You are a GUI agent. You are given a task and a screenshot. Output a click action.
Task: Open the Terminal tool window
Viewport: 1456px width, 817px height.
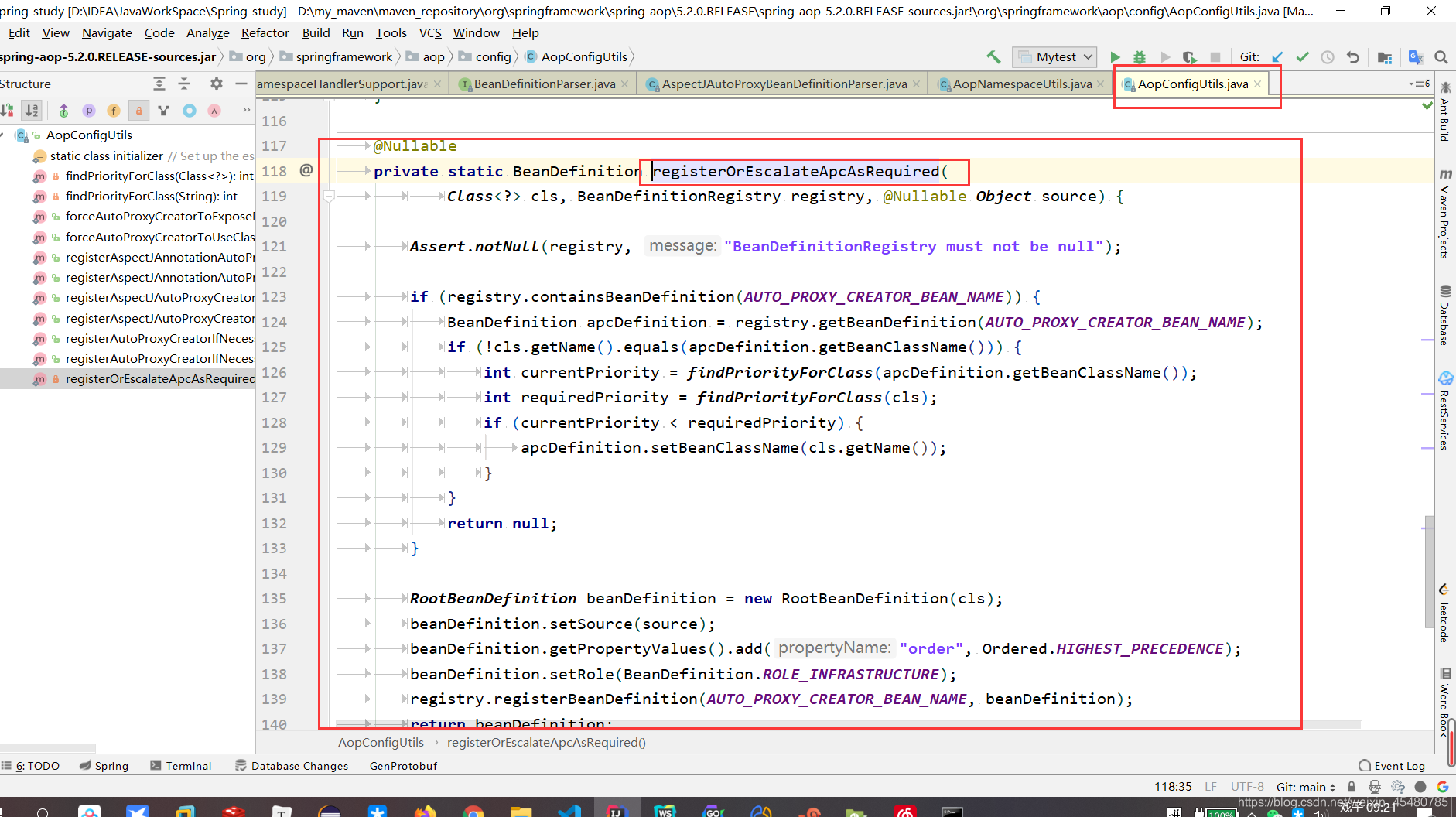point(188,765)
